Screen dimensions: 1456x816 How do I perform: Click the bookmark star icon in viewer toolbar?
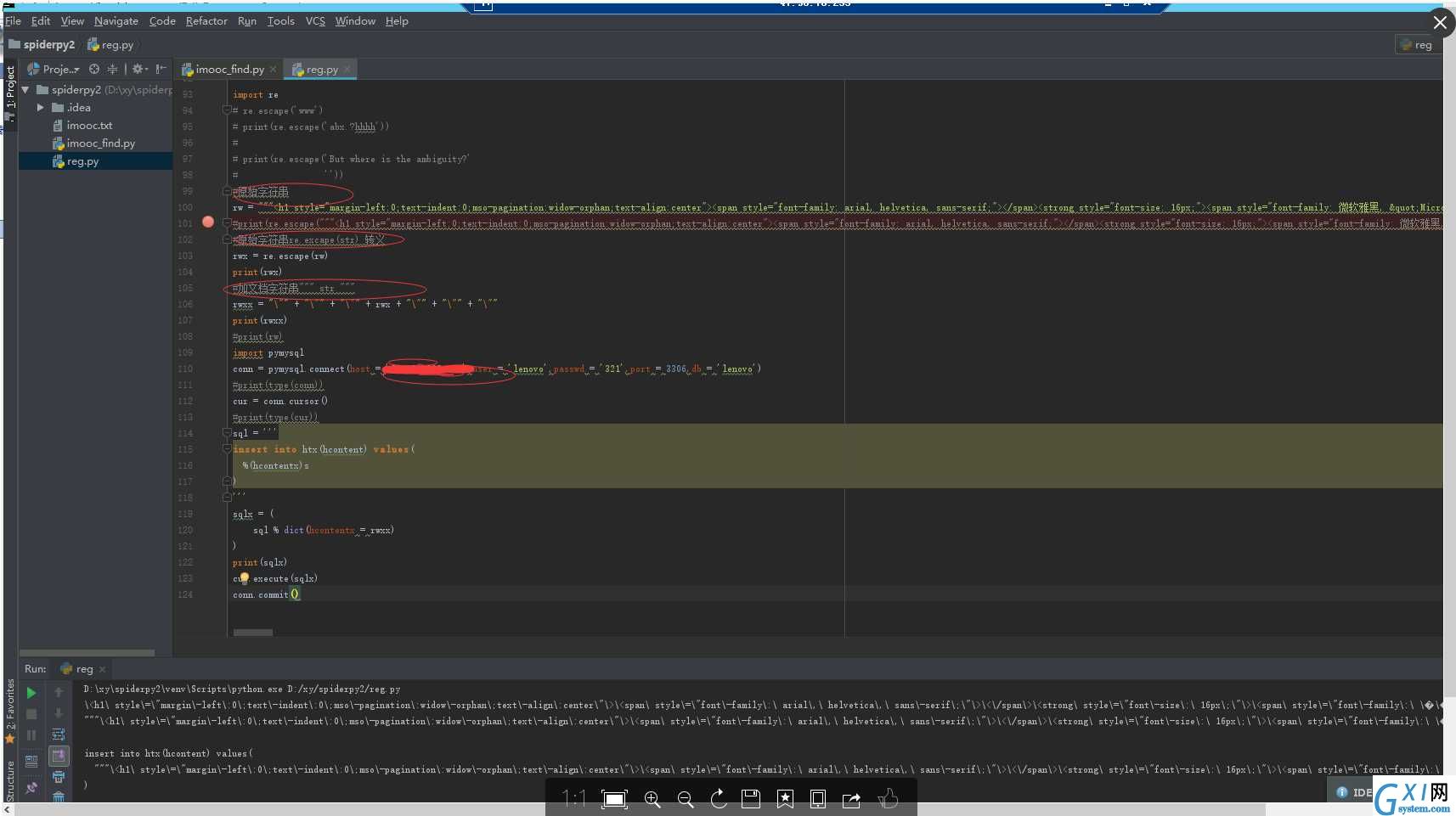point(785,799)
